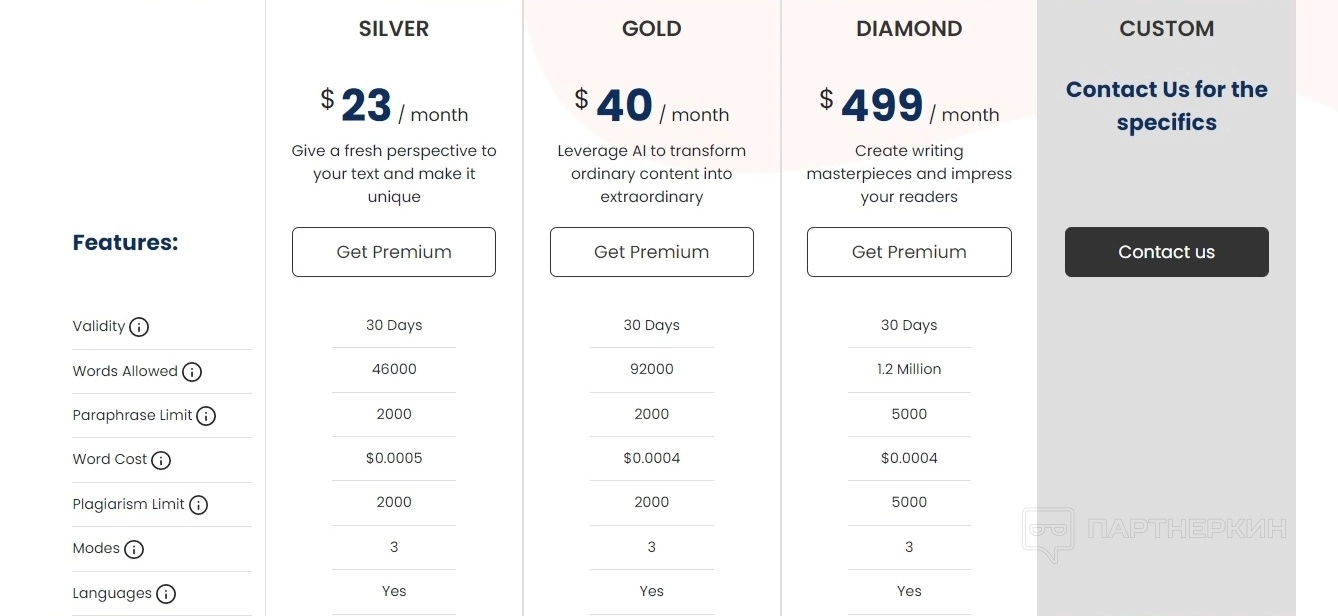1338x616 pixels.
Task: Click the info icon beside Words Allowed
Action: point(192,372)
